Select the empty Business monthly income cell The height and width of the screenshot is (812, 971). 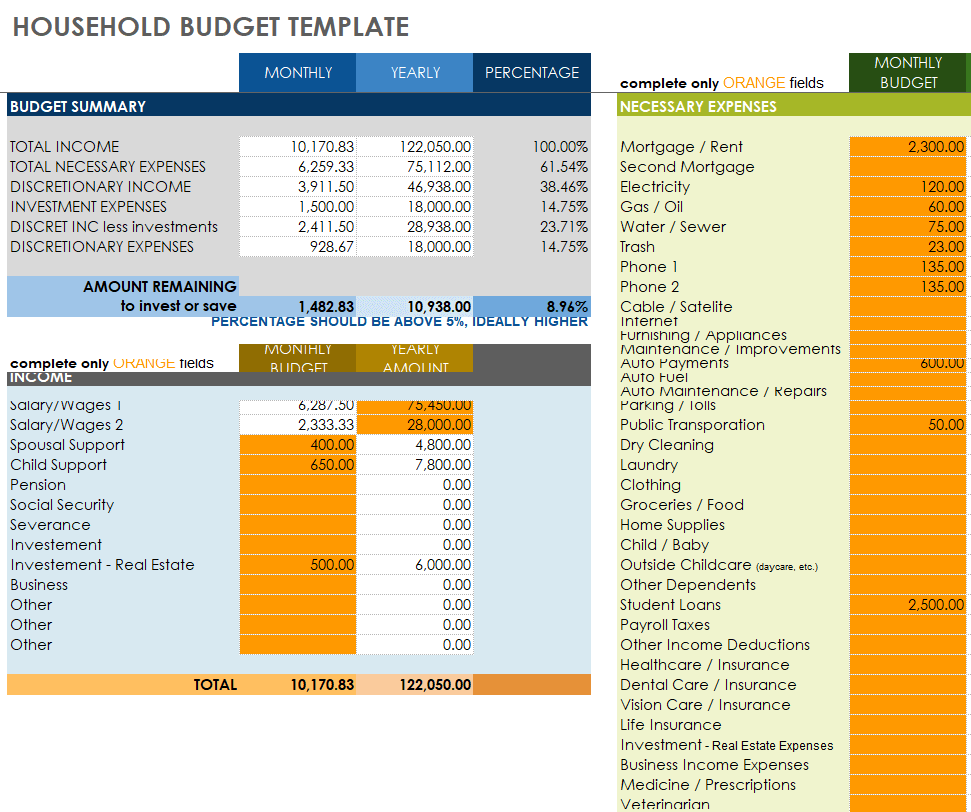[x=298, y=585]
